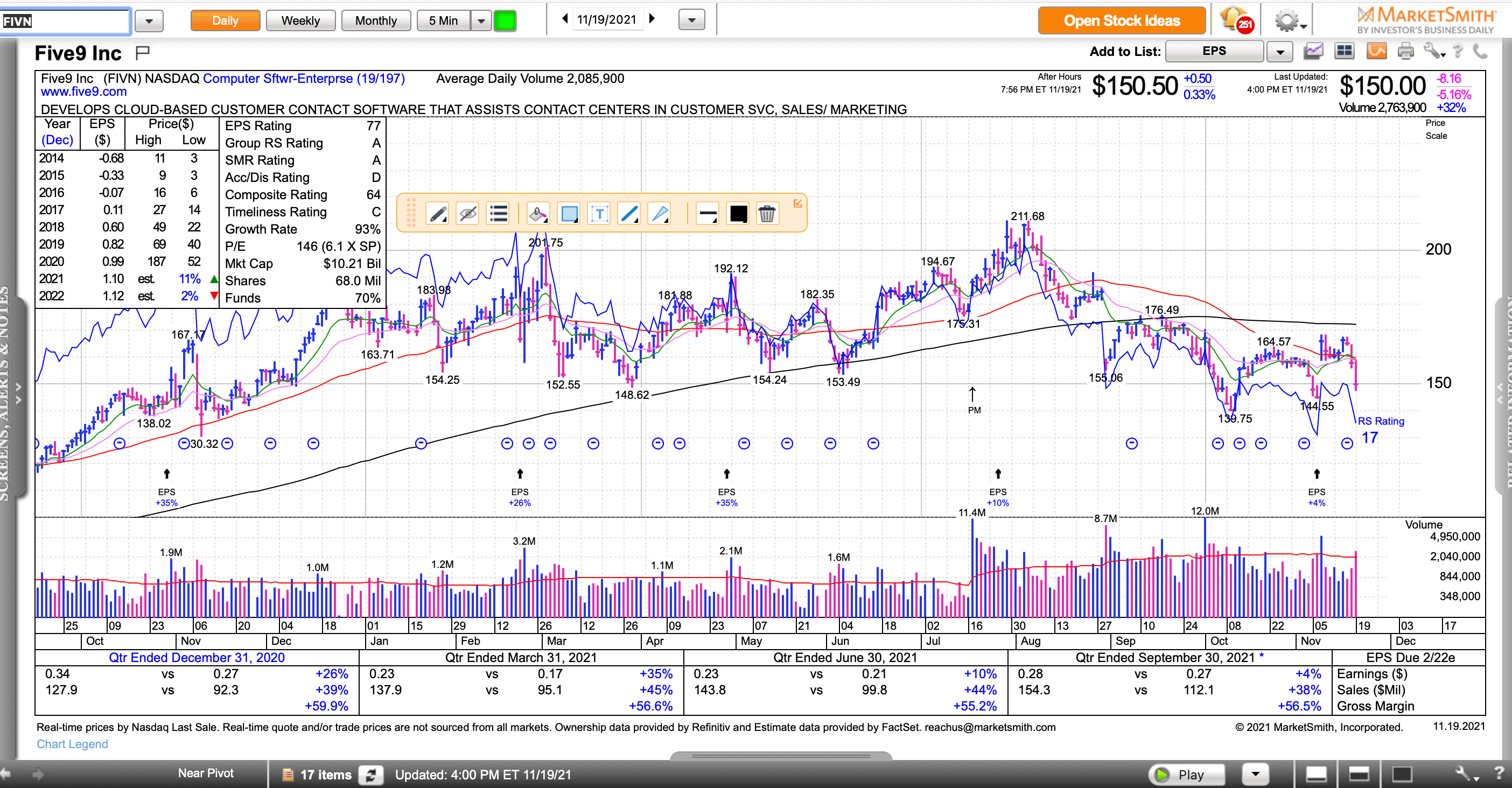Switch to the half-height panel layout
The image size is (1512, 788).
coord(1359,775)
